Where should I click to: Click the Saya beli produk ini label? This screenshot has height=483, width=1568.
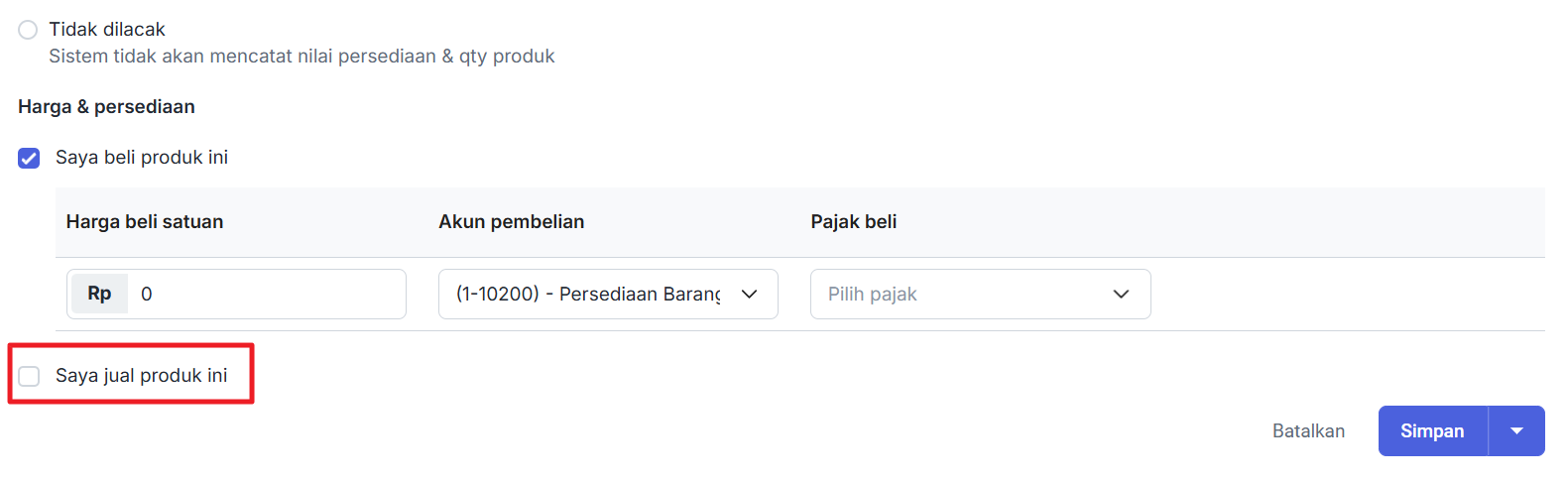[142, 158]
